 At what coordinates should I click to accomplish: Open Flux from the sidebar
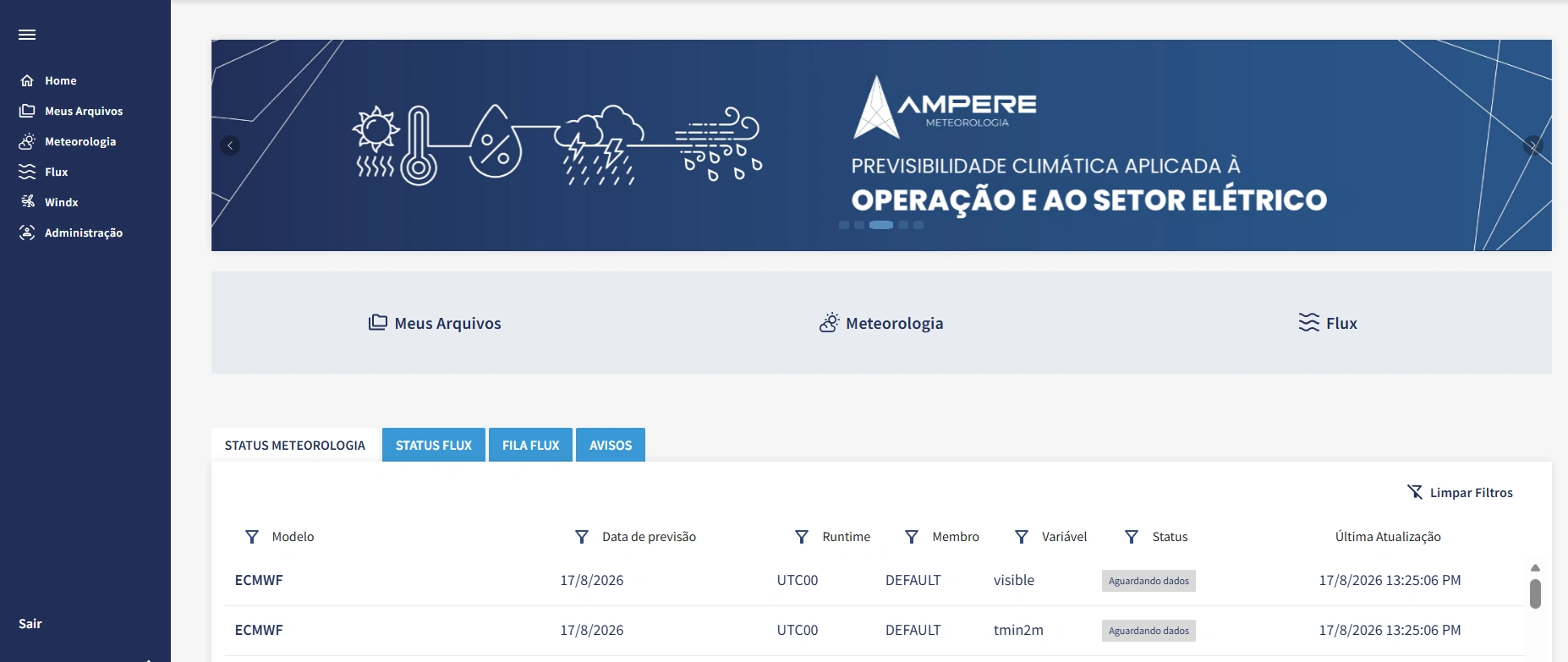(44, 172)
